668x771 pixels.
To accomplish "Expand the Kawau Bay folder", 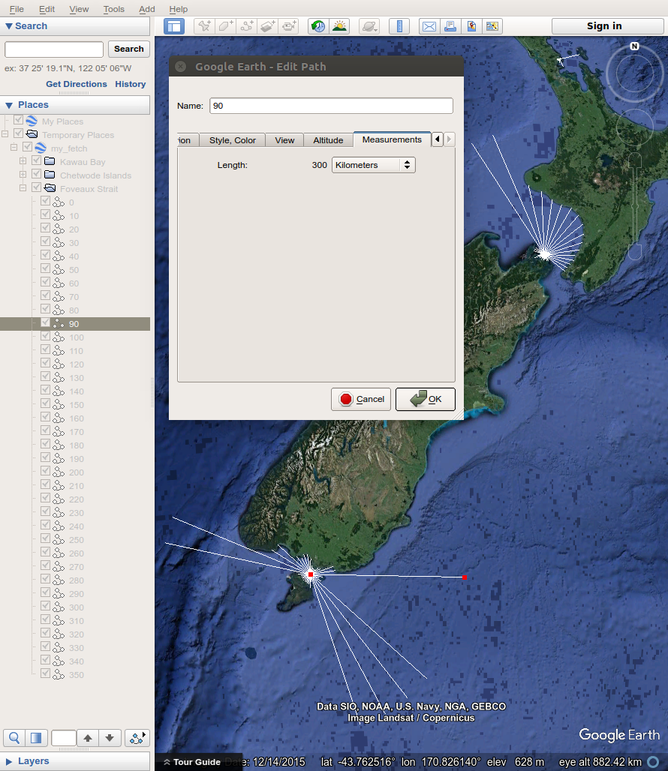I will coord(23,161).
